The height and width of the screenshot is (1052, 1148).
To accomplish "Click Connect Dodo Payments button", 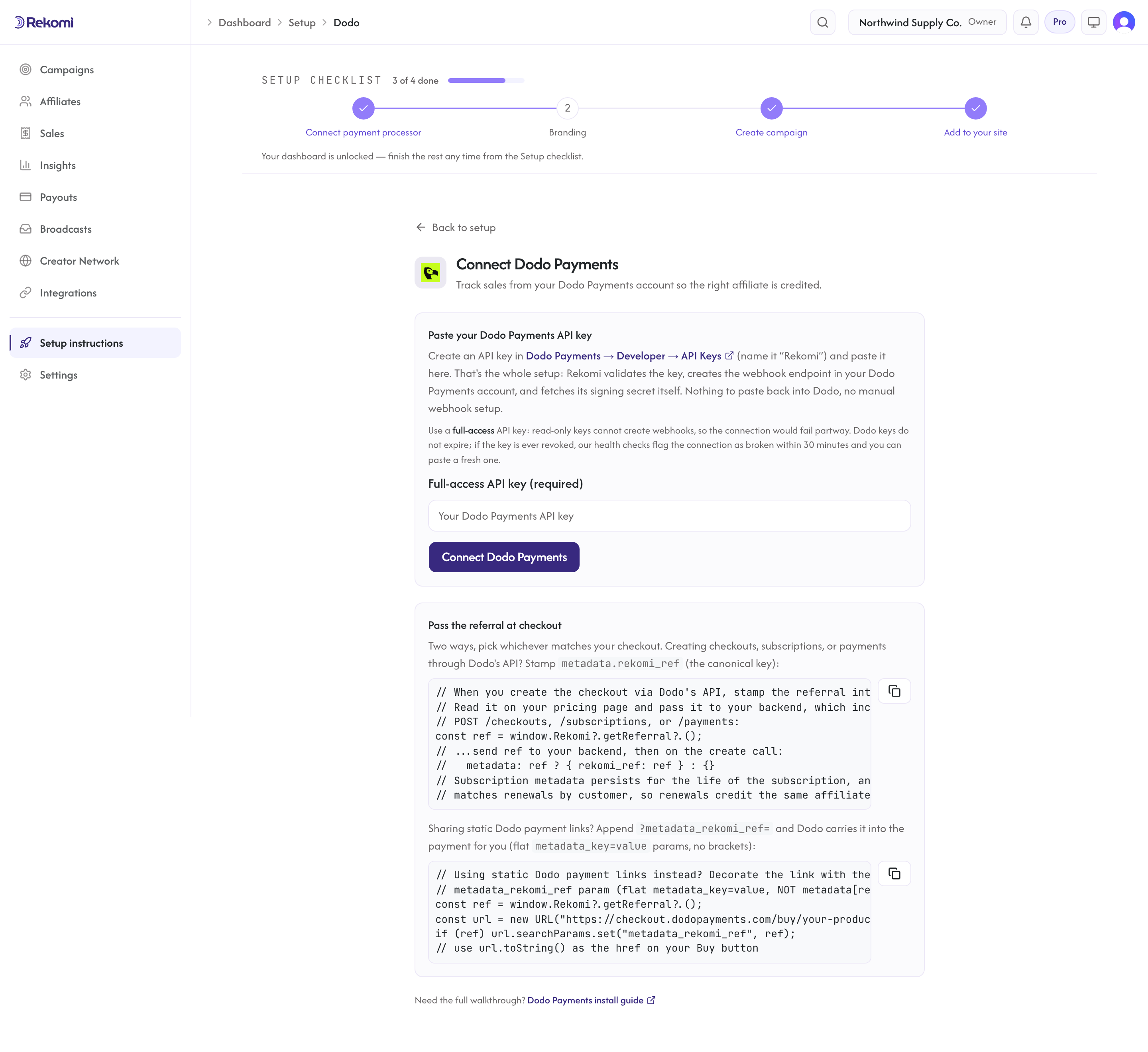I will click(504, 557).
